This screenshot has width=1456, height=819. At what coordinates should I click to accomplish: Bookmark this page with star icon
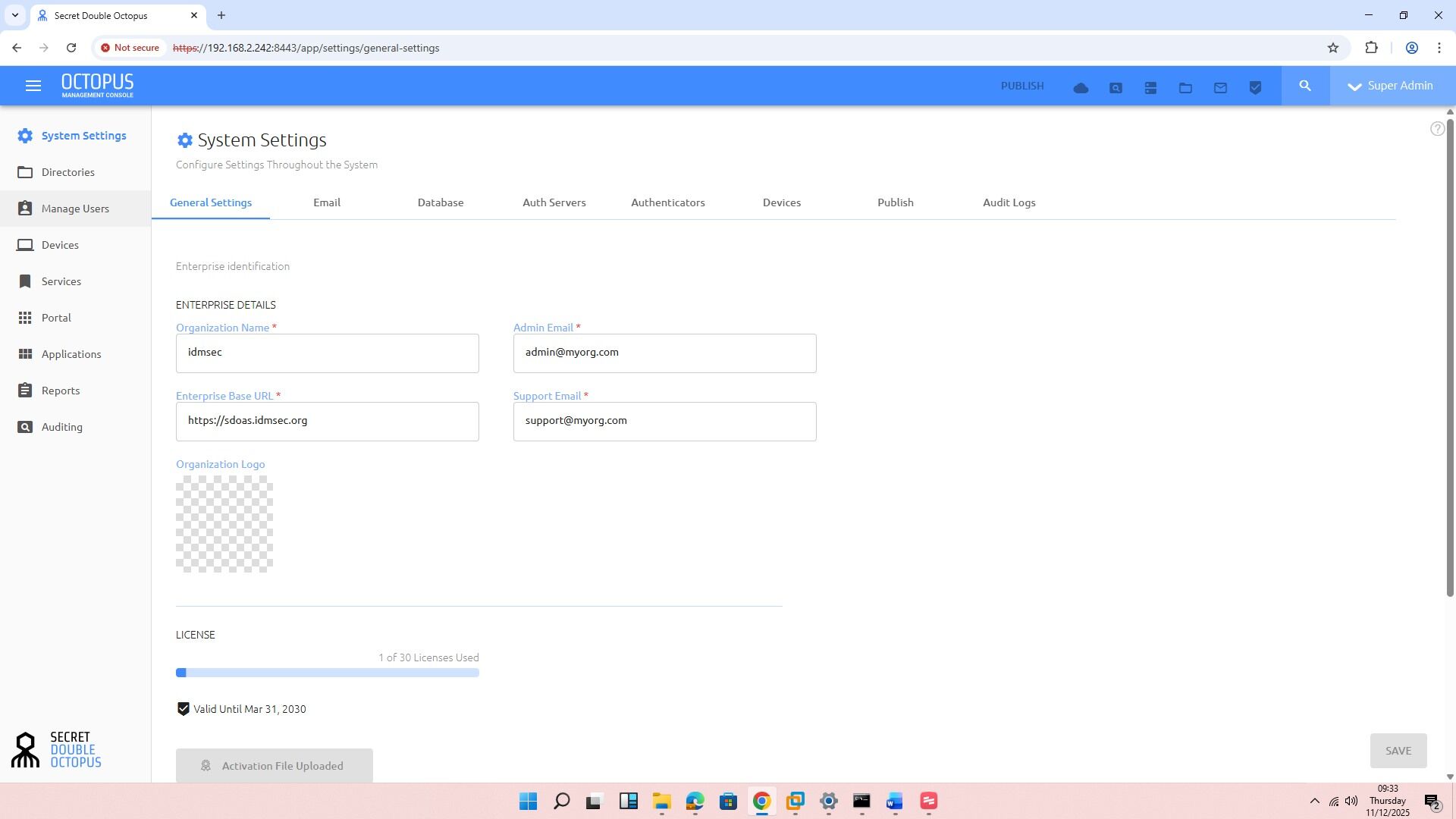tap(1333, 48)
